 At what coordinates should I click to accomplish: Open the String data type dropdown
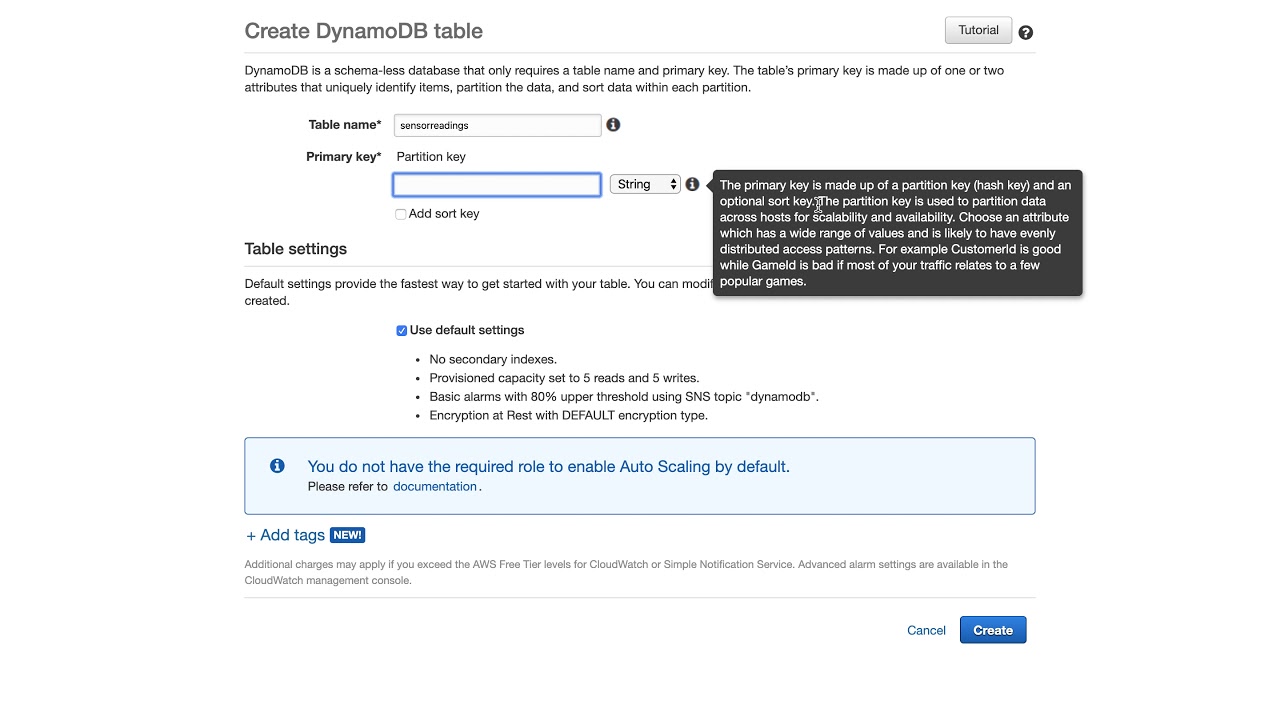(x=645, y=184)
